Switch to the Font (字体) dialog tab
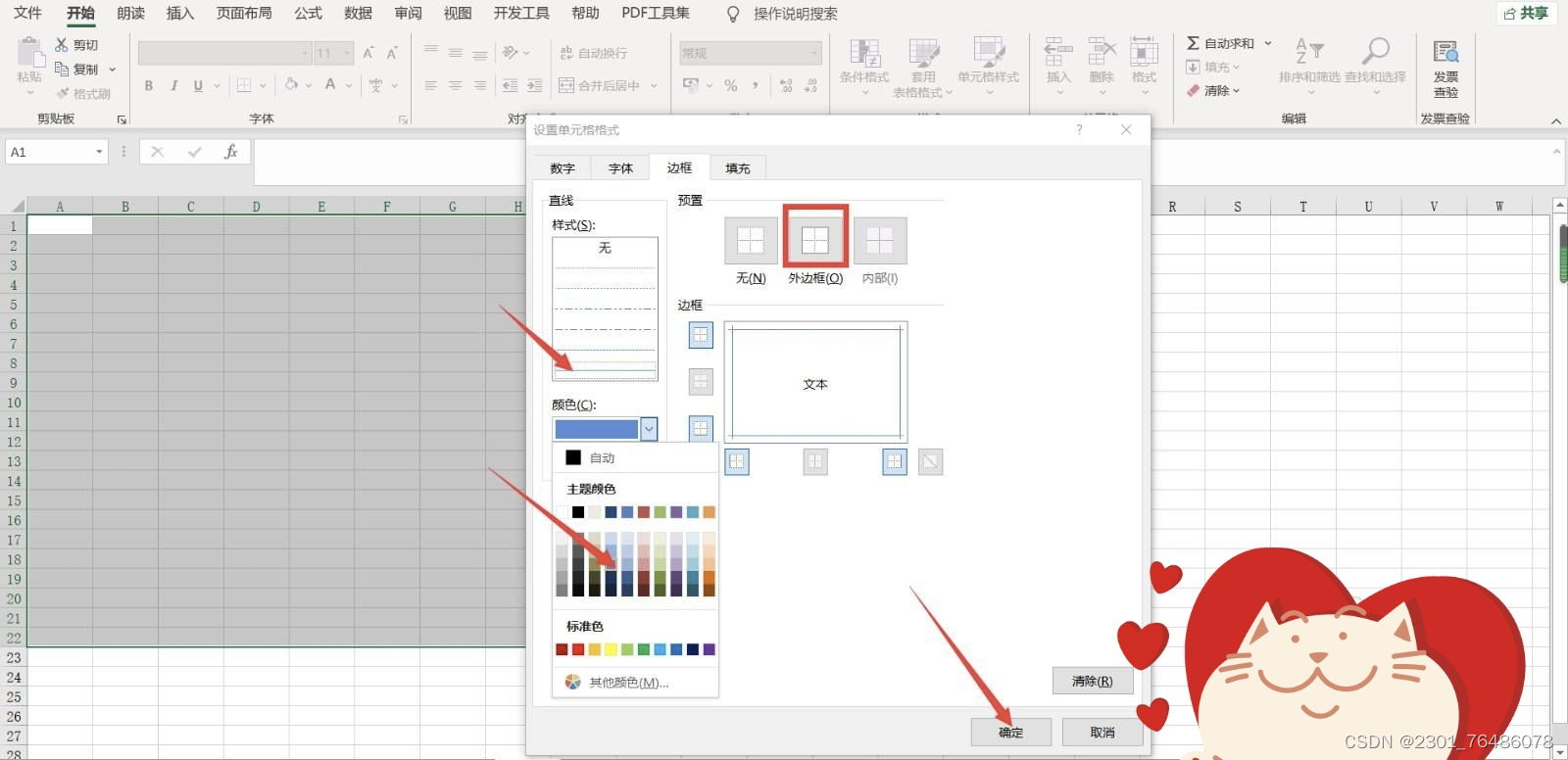 [x=620, y=168]
